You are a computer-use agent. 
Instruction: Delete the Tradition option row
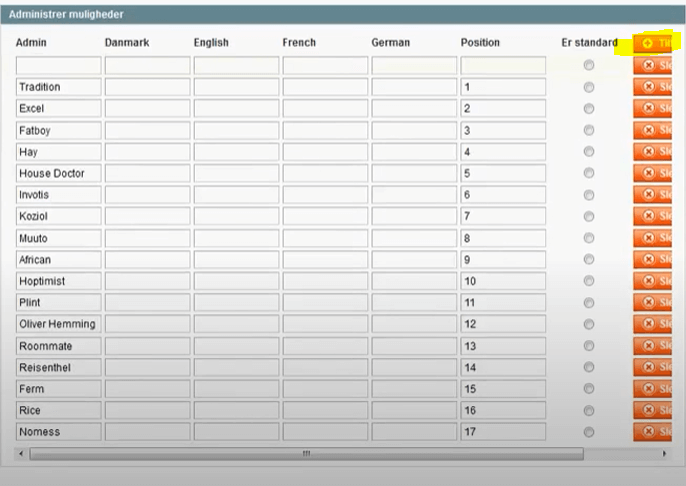tap(652, 87)
